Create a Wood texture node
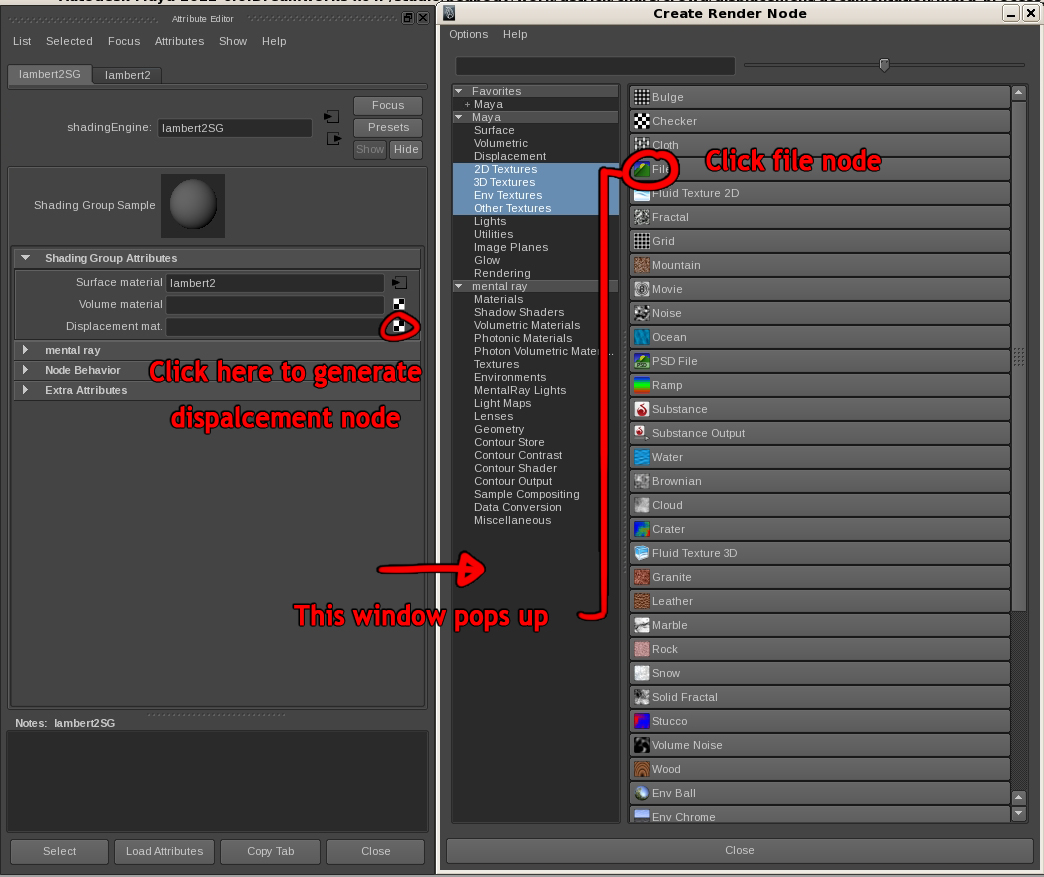 pos(820,768)
